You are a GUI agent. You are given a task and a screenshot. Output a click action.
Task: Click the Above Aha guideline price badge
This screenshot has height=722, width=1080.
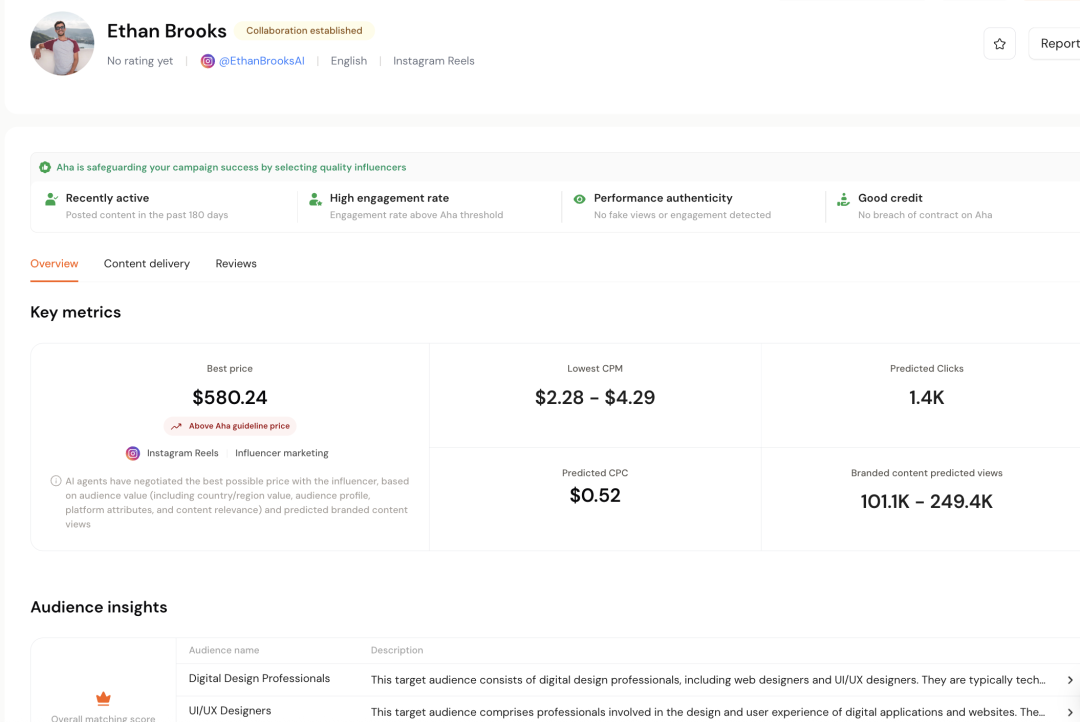coord(230,426)
